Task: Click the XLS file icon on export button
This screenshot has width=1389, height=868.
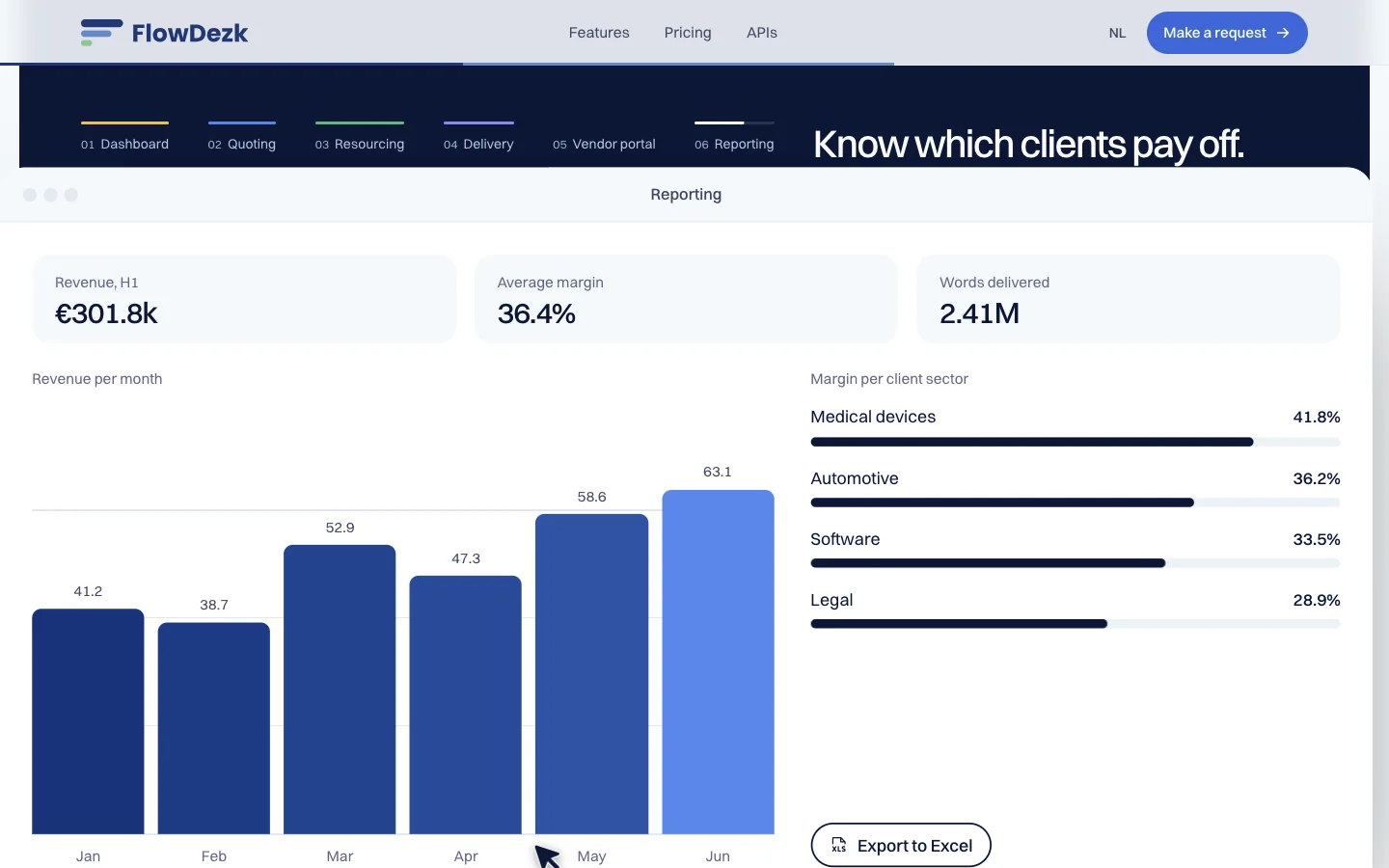Action: pyautogui.click(x=839, y=845)
